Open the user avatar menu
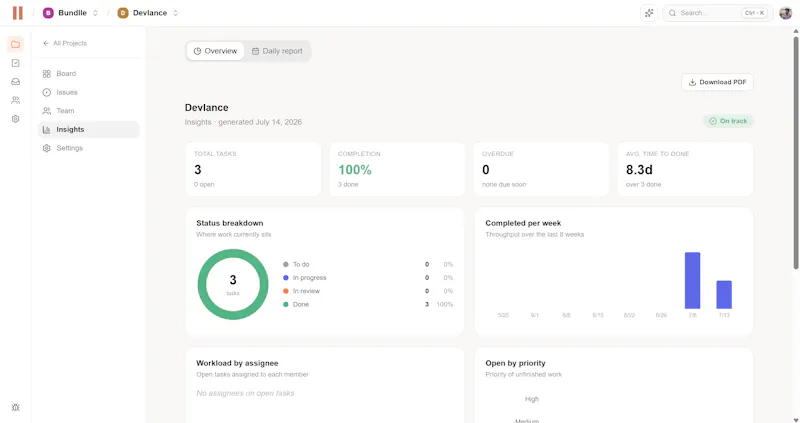Image resolution: width=800 pixels, height=423 pixels. tap(785, 13)
